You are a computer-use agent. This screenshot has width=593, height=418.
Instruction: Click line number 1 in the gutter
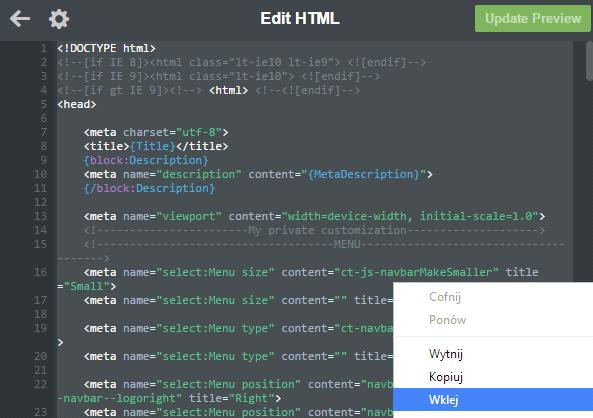tap(44, 48)
